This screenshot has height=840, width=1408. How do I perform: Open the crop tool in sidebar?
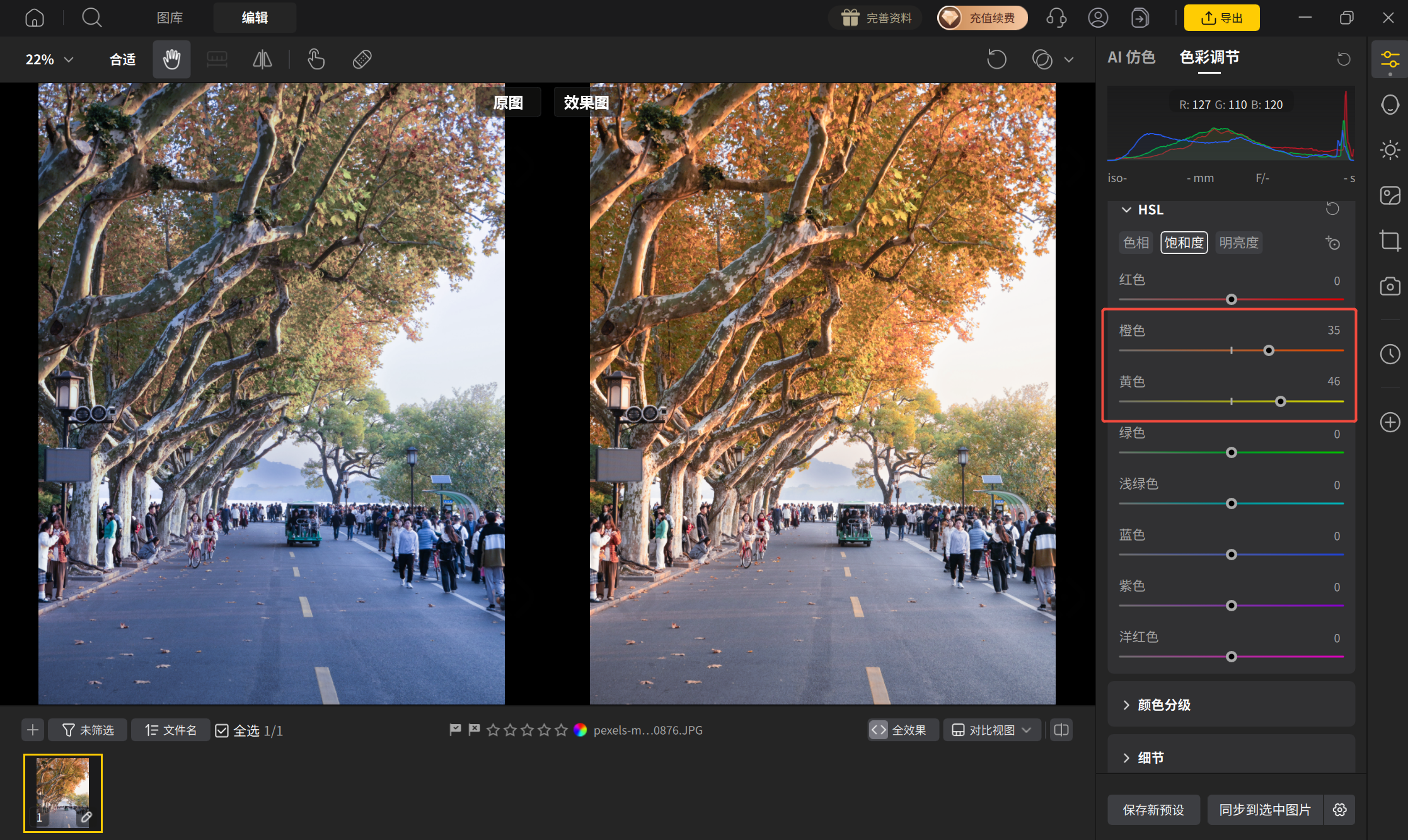pyautogui.click(x=1390, y=241)
